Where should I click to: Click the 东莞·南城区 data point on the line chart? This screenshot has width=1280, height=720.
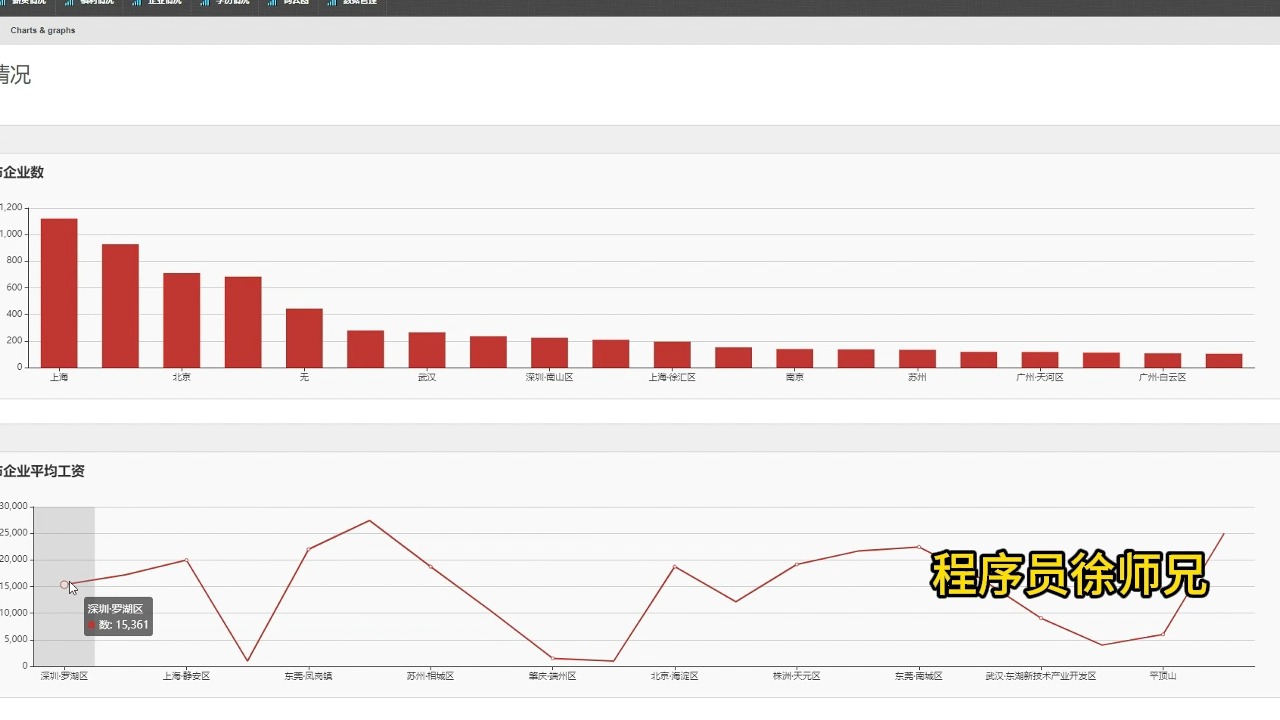pyautogui.click(x=919, y=547)
